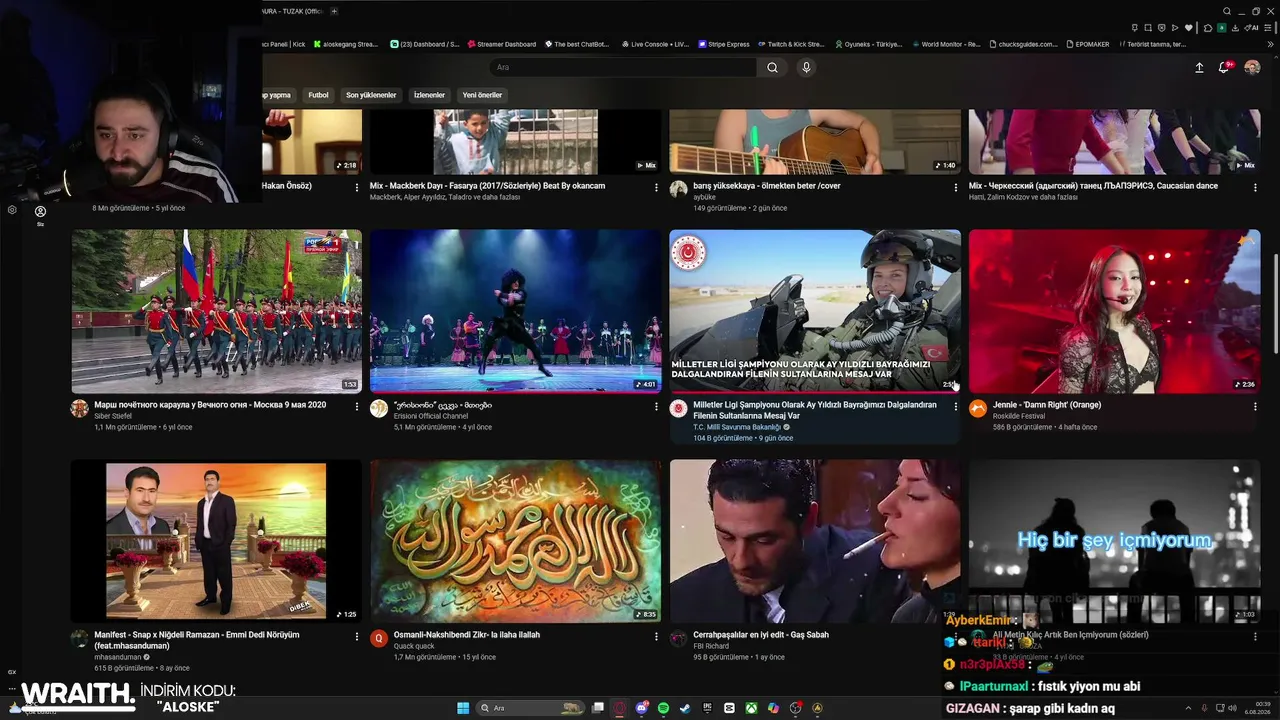The image size is (1280, 720).
Task: Open Spotify from the taskbar
Action: [x=663, y=708]
